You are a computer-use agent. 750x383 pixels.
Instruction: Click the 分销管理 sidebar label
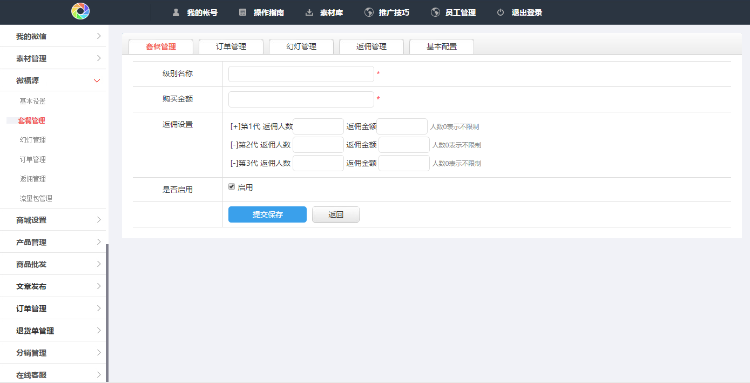pos(31,353)
